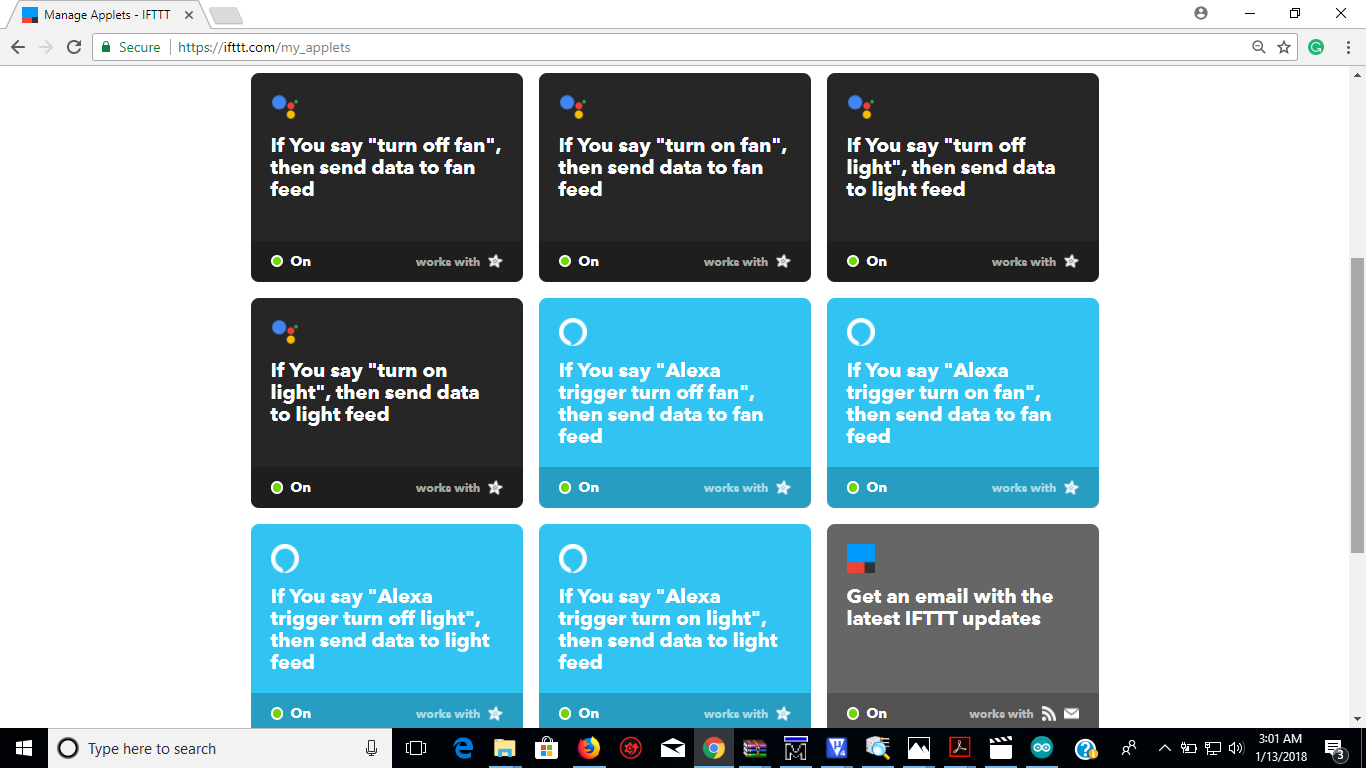Toggle On status of "Alexa trigger turn off light" applet

click(291, 713)
